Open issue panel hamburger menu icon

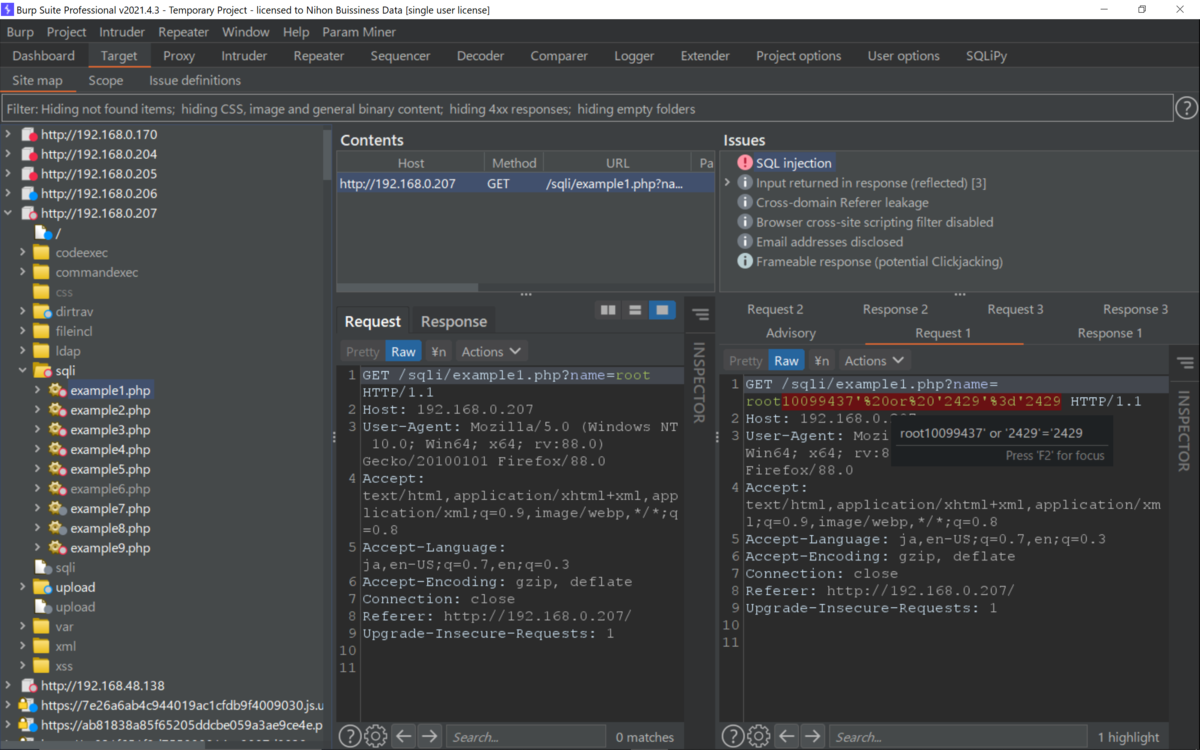click(x=1185, y=363)
